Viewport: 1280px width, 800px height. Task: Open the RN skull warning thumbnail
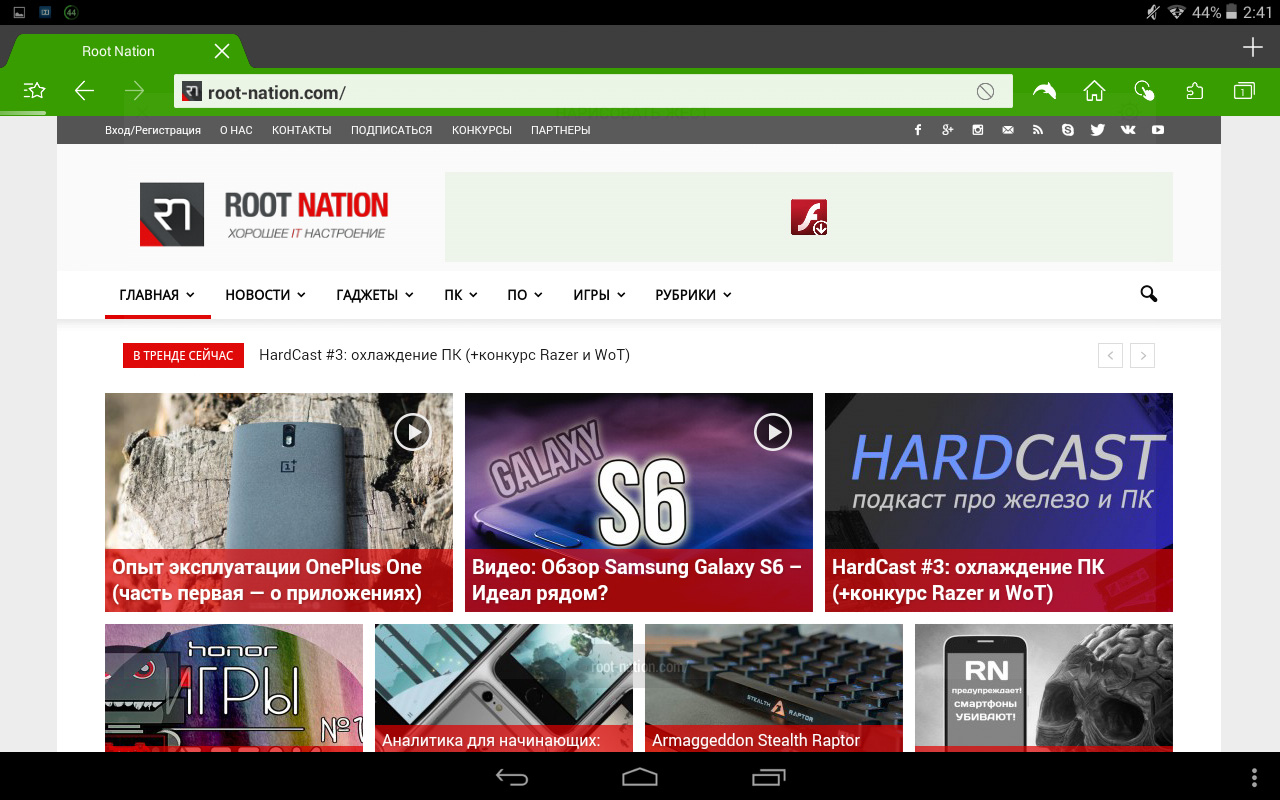[1044, 688]
